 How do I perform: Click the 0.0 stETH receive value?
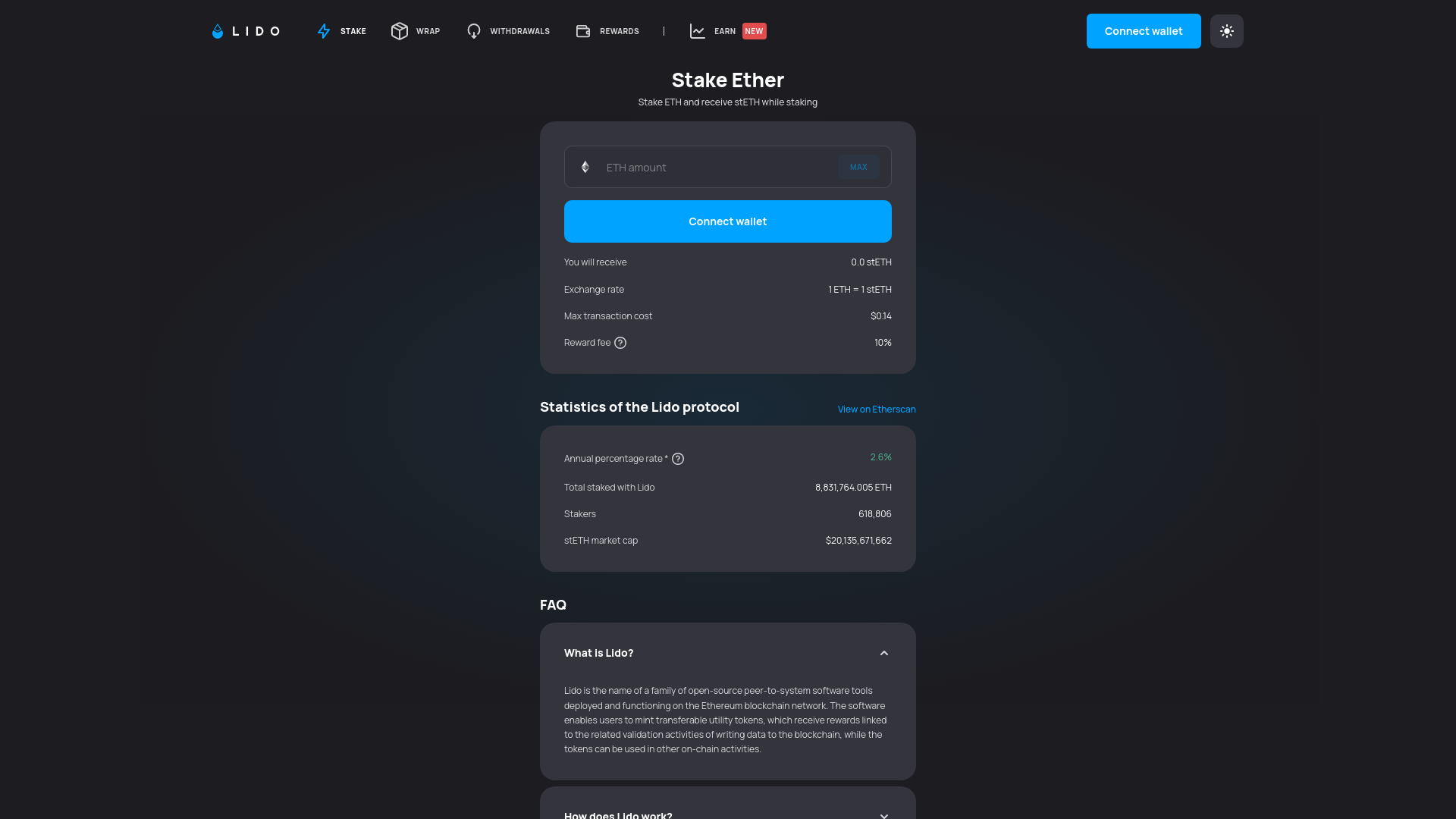coord(871,262)
